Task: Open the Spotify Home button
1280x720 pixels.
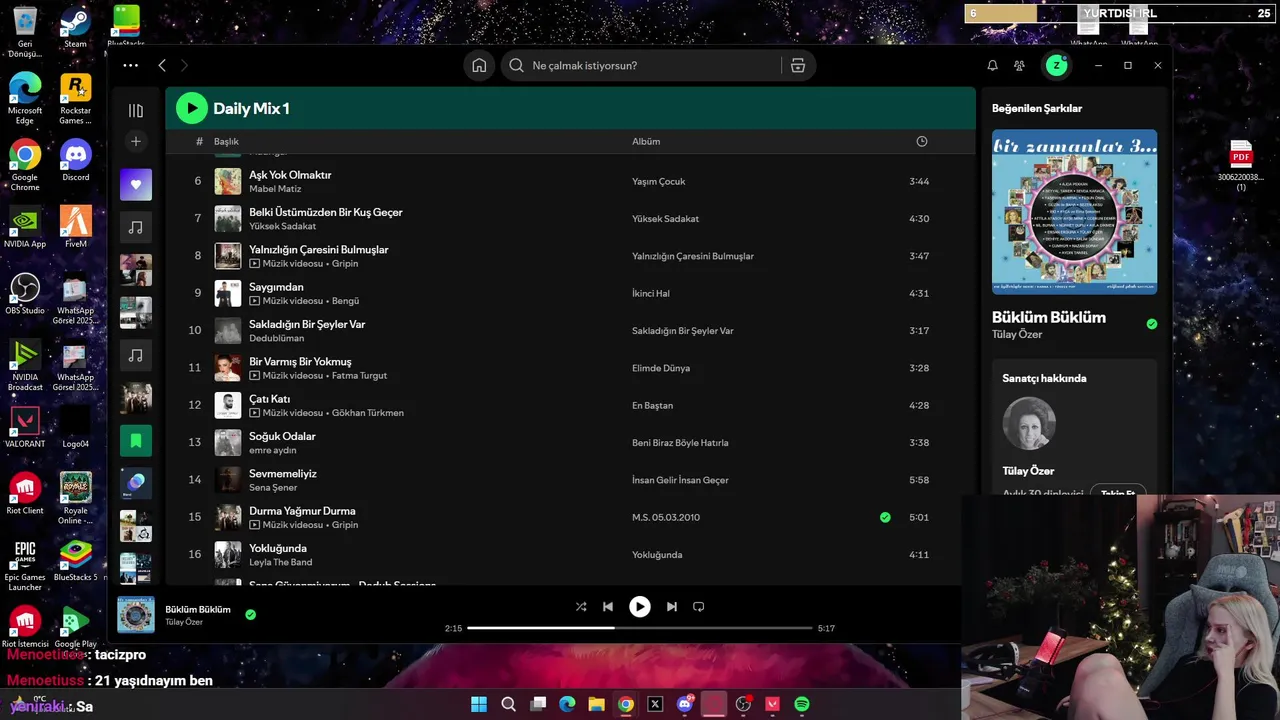Action: pos(479,65)
